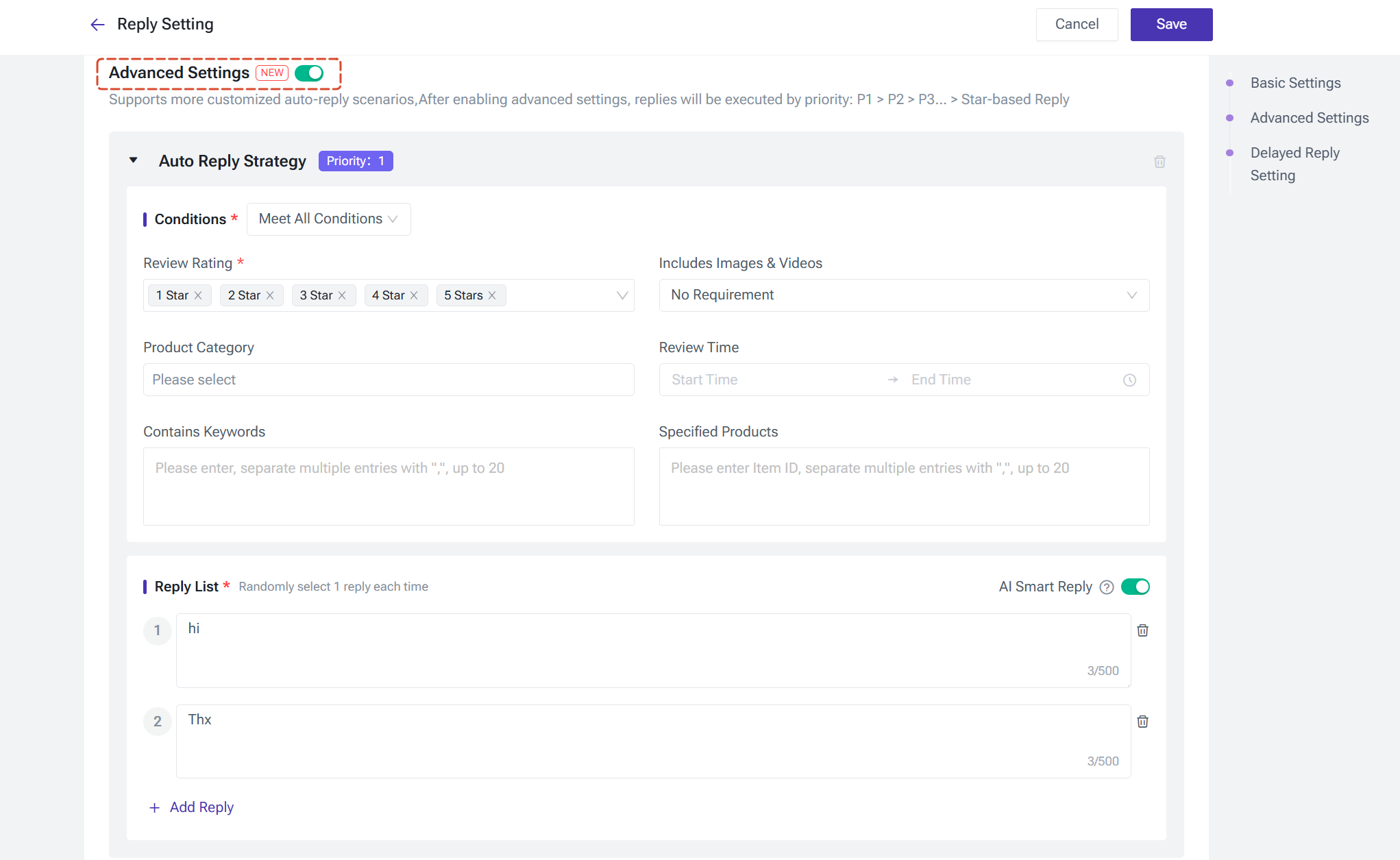Jump to Delayed Reply Setting in navigation
The height and width of the screenshot is (860, 1400).
[1294, 164]
